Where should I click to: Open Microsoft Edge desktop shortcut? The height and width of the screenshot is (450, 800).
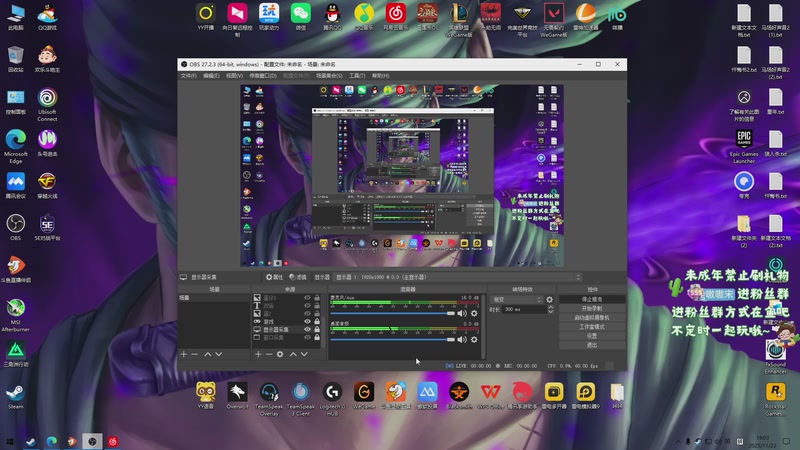[16, 146]
